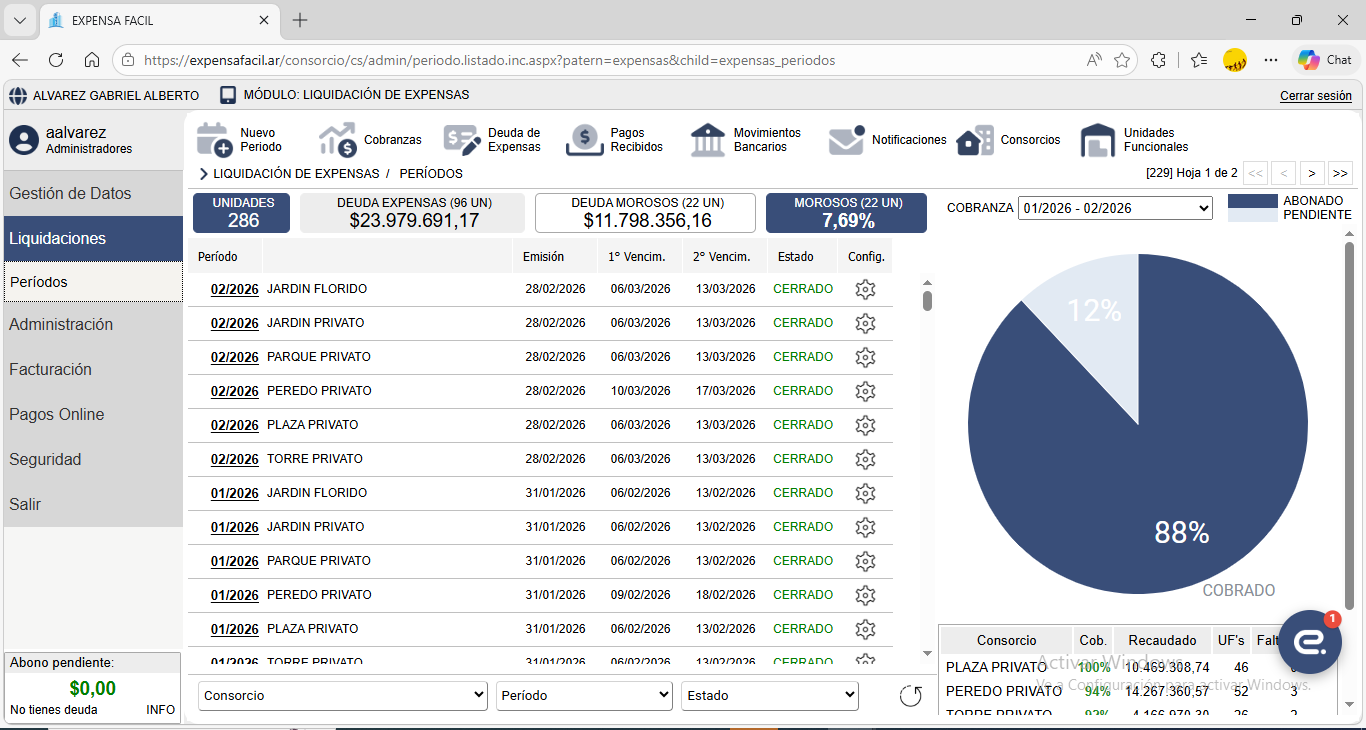Click the Cerrar sesión link

click(x=1315, y=96)
